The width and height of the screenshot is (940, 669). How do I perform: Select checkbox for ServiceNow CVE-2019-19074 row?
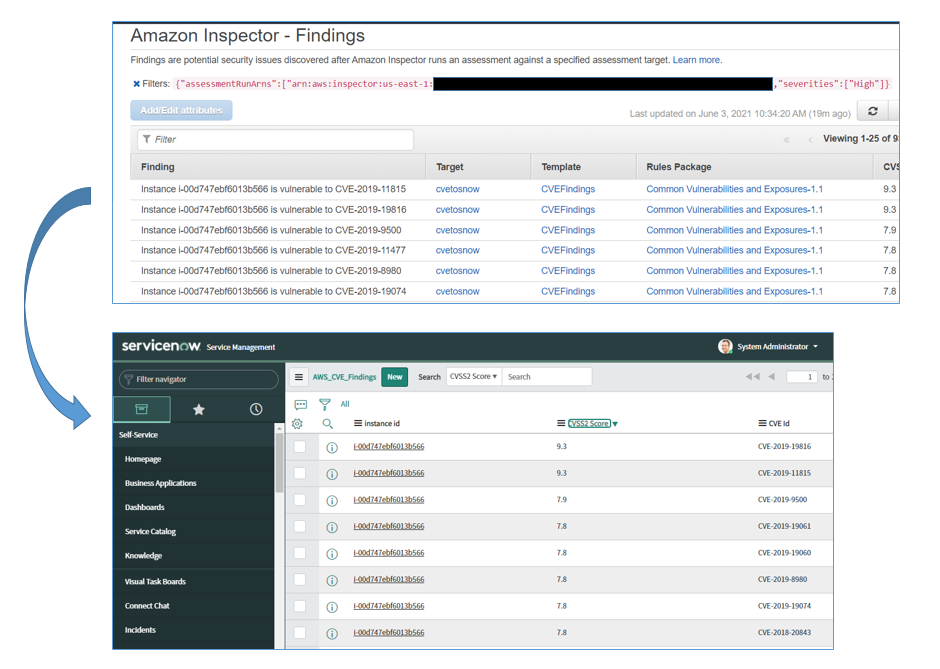click(300, 606)
